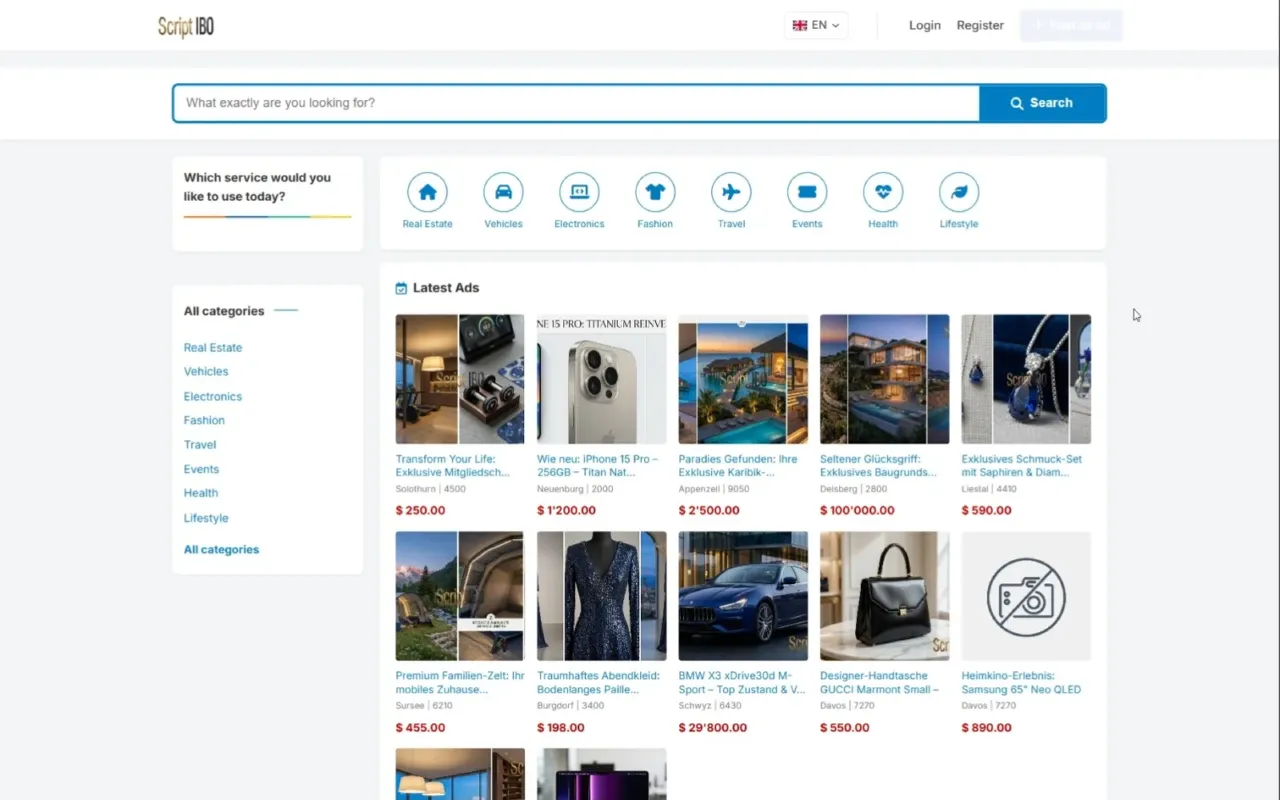This screenshot has width=1280, height=800.
Task: Click bold 'All categories' link in sidebar
Action: click(x=221, y=549)
